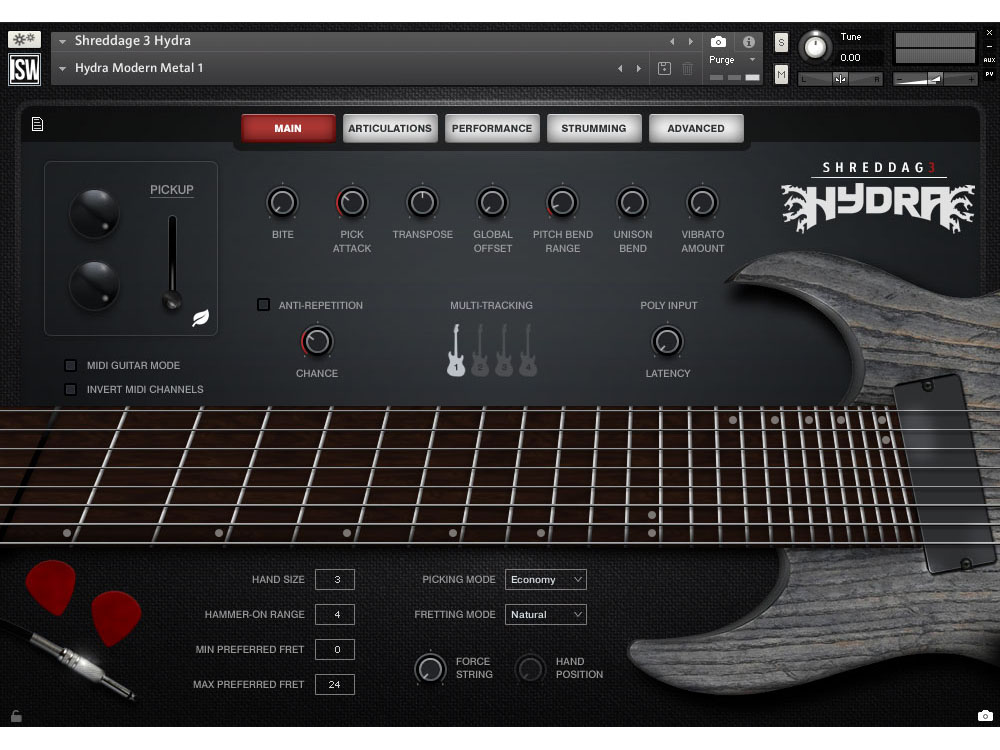Click the BITE knob
Image resolution: width=1000 pixels, height=750 pixels.
point(282,203)
